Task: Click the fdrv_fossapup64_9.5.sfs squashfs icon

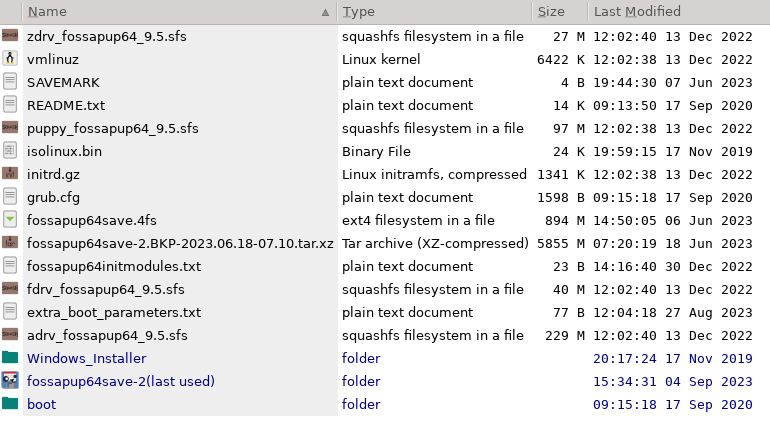Action: click(x=10, y=289)
